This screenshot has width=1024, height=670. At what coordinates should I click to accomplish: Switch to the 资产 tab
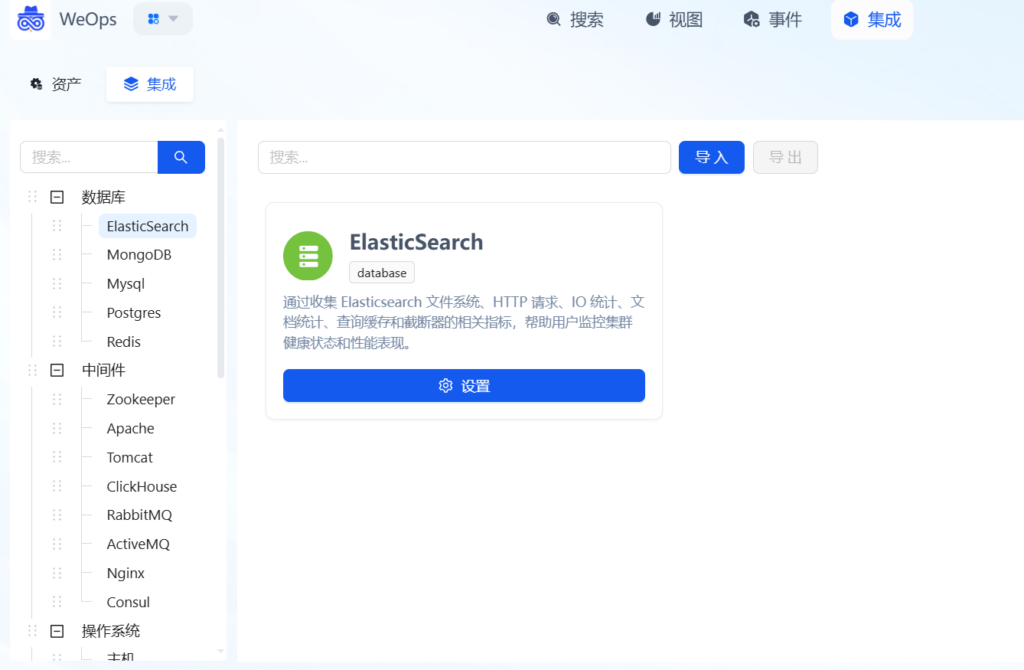pyautogui.click(x=56, y=84)
